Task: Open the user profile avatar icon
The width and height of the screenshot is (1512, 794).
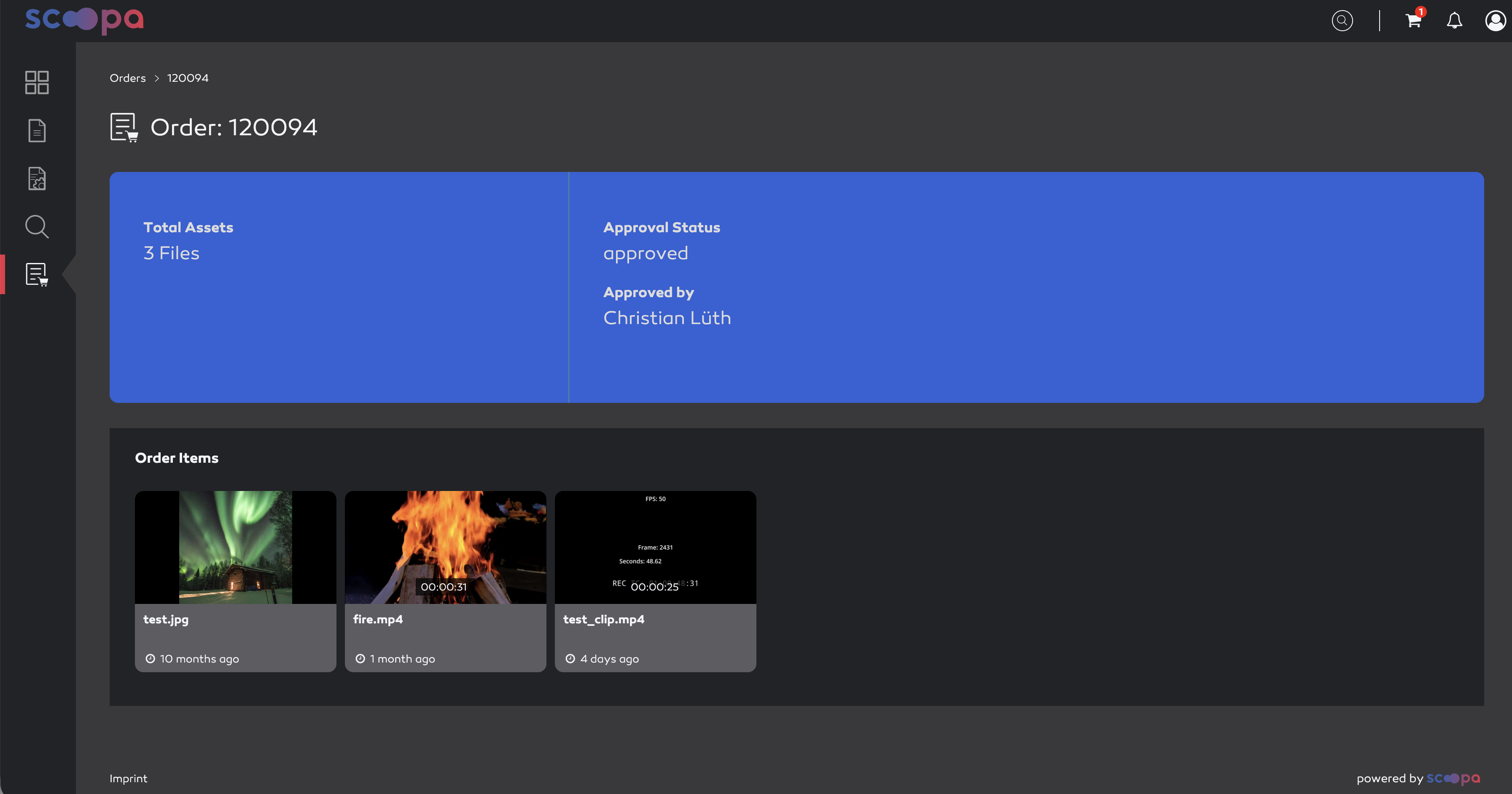Action: point(1496,21)
